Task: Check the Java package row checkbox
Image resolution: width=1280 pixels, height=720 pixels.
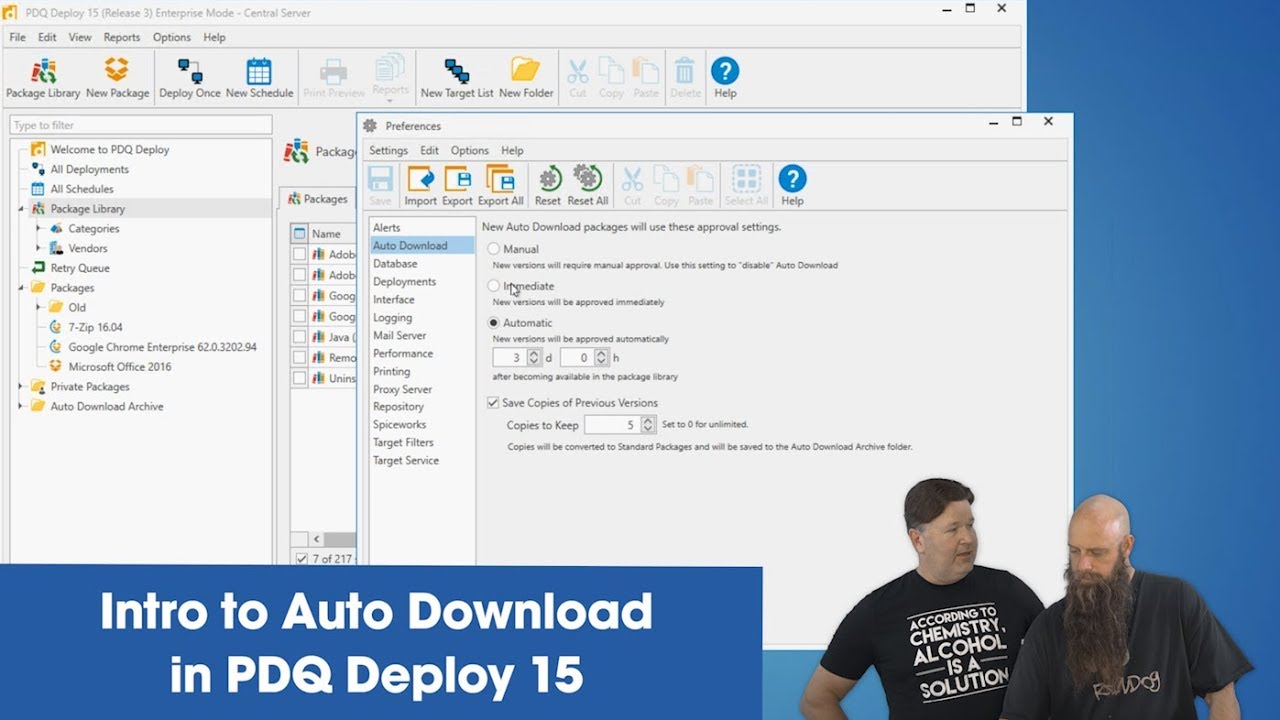Action: click(x=299, y=337)
